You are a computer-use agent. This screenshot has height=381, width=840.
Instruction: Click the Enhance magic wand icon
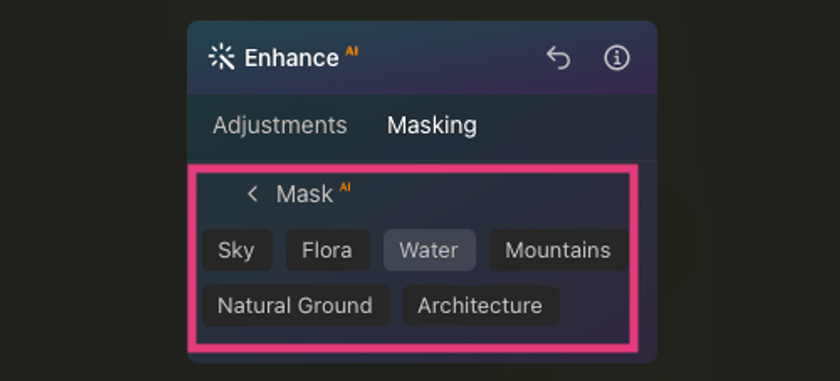pyautogui.click(x=221, y=57)
